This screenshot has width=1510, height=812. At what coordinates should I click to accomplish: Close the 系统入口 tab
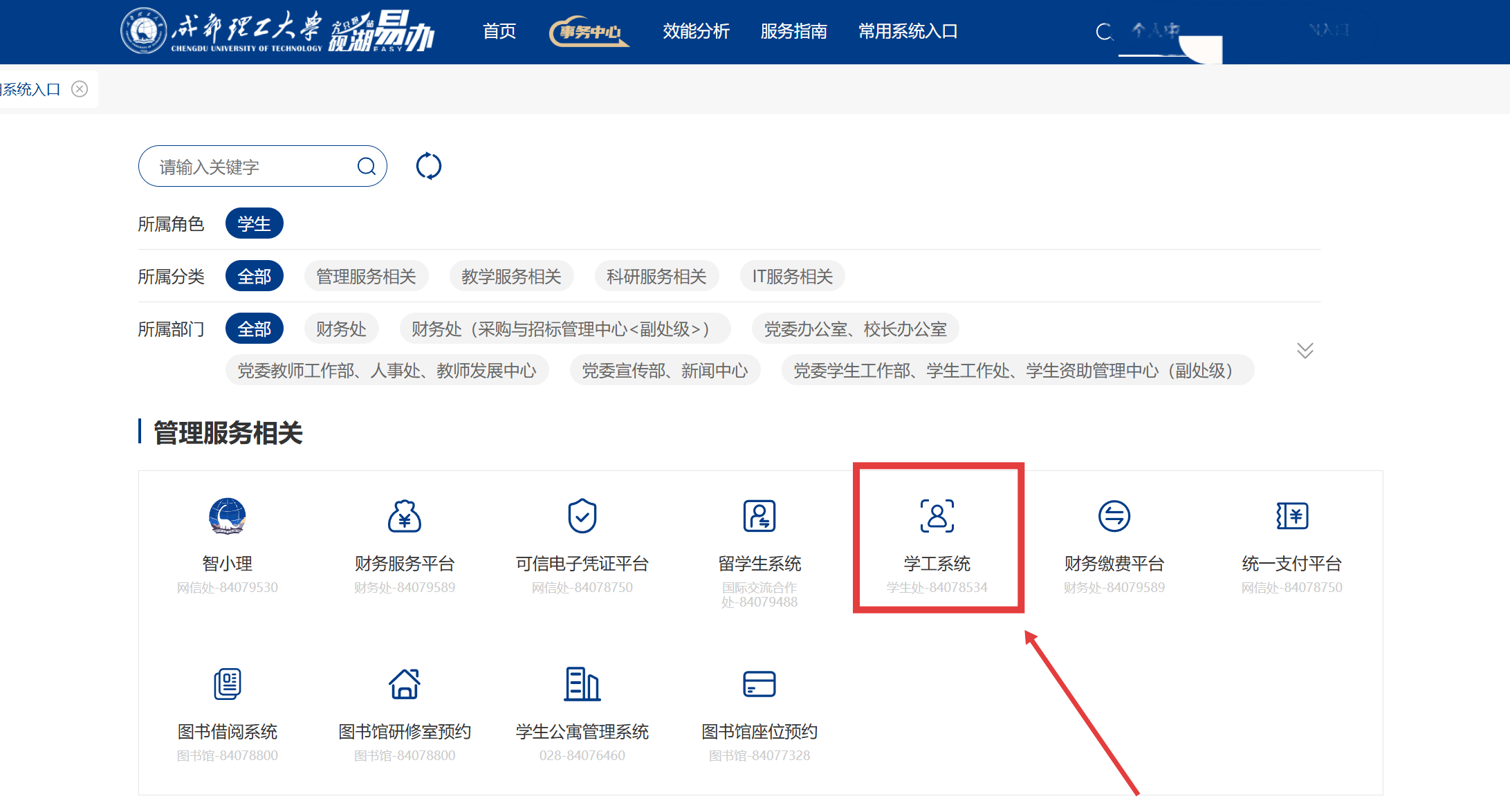pyautogui.click(x=80, y=89)
